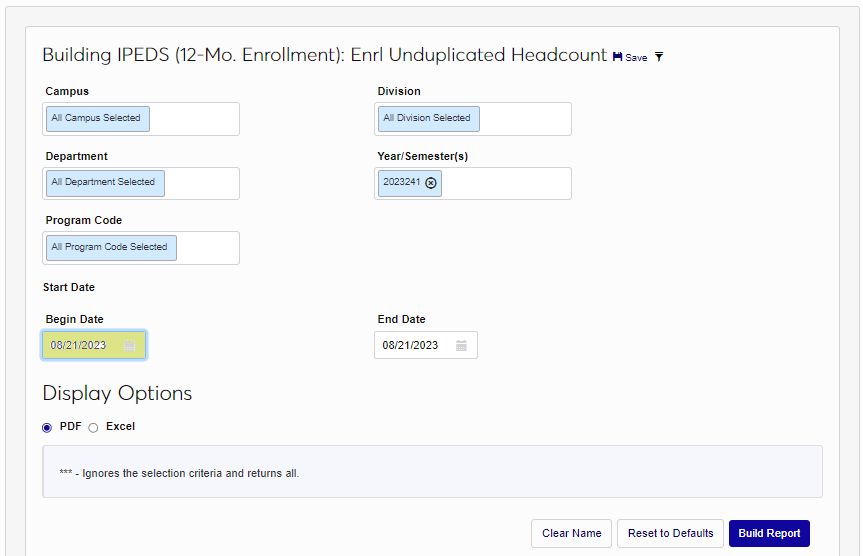Image resolution: width=863 pixels, height=556 pixels.
Task: Click Reset to Defaults button
Action: [x=670, y=533]
